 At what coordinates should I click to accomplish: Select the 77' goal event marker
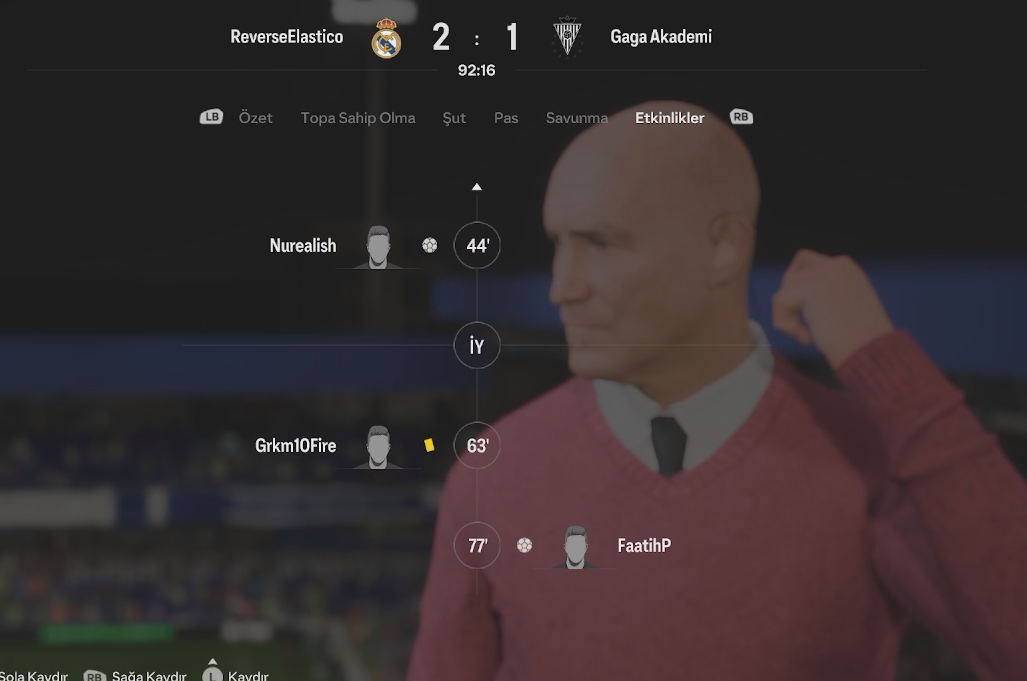pos(477,545)
